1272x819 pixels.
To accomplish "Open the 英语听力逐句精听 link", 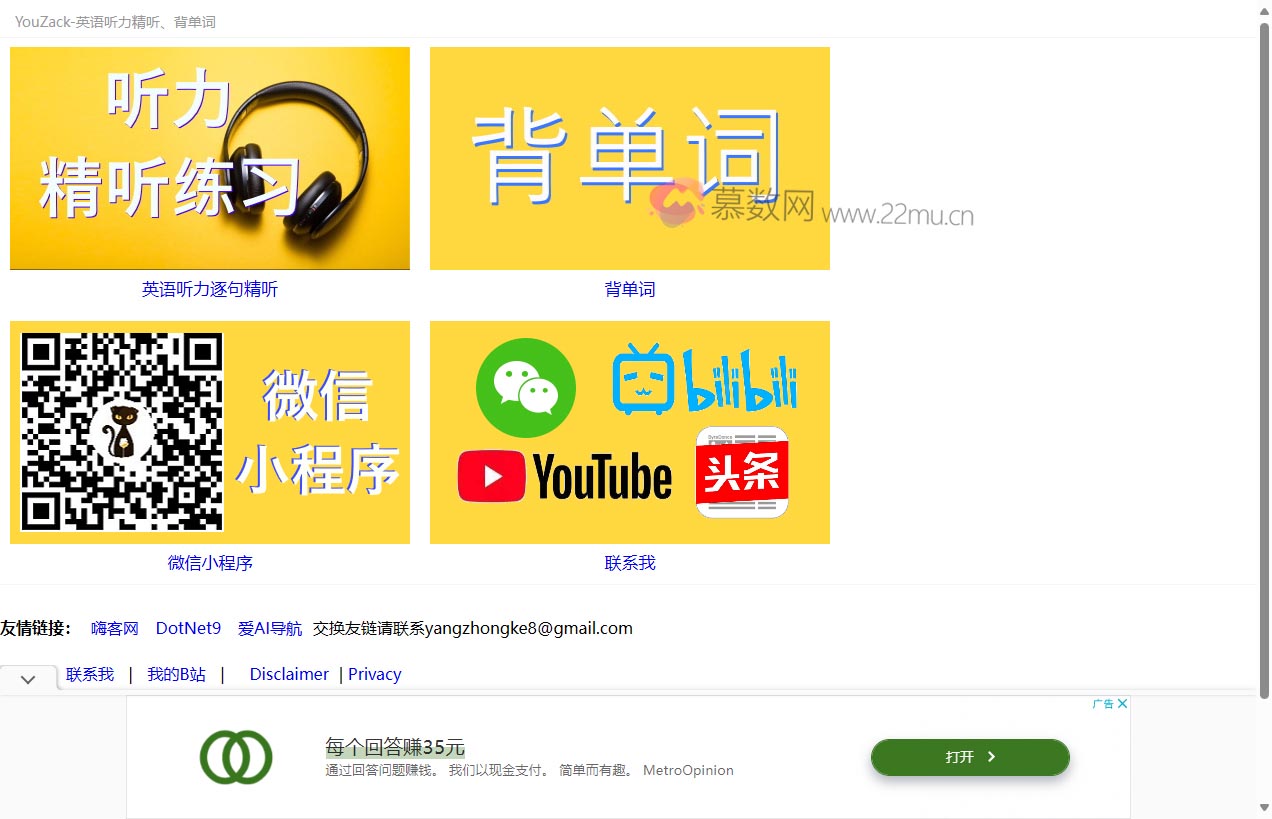I will pyautogui.click(x=210, y=289).
